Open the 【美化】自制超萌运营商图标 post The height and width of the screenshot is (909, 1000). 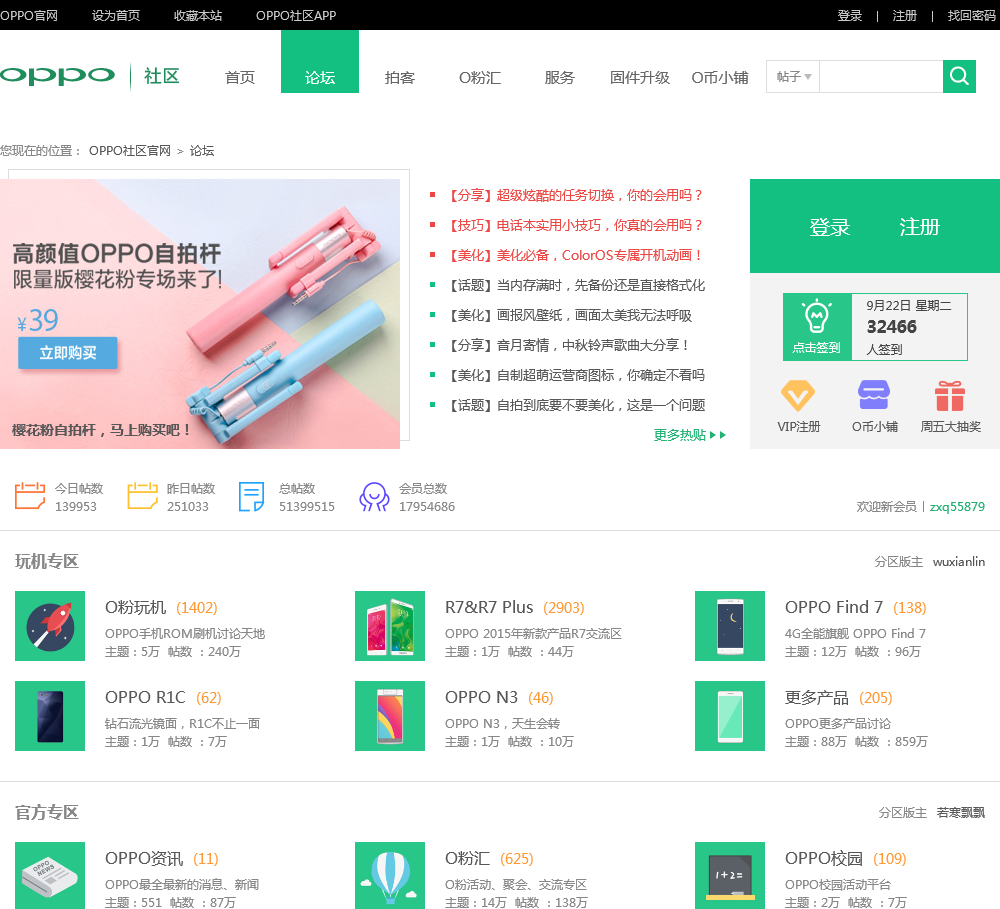575,375
